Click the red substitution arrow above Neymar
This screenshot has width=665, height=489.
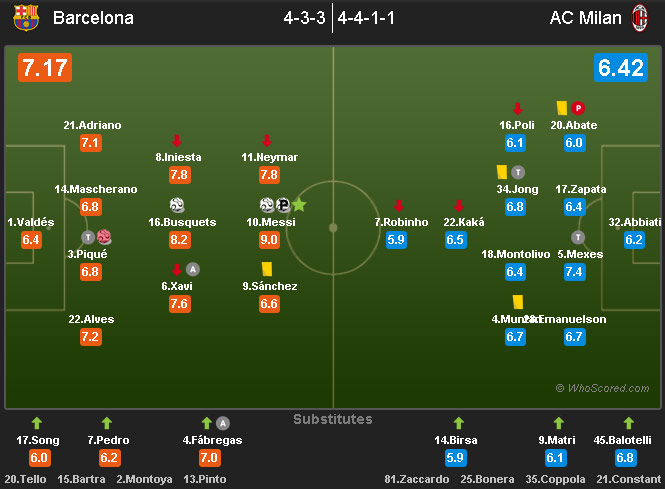coord(267,140)
